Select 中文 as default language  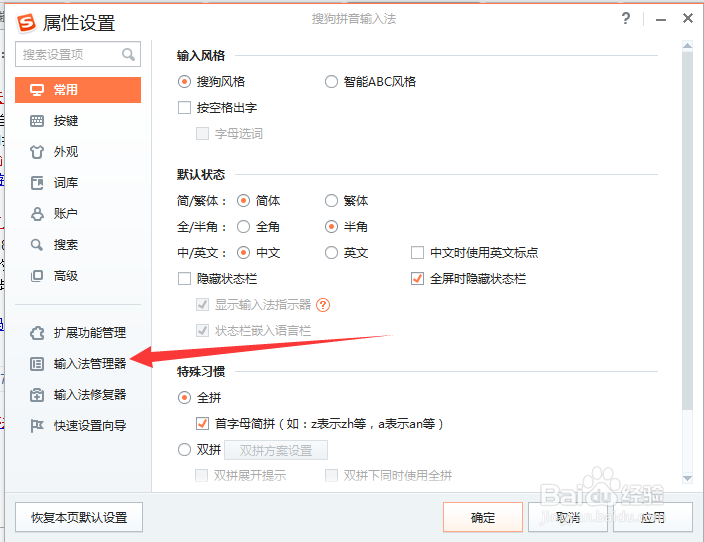[243, 253]
